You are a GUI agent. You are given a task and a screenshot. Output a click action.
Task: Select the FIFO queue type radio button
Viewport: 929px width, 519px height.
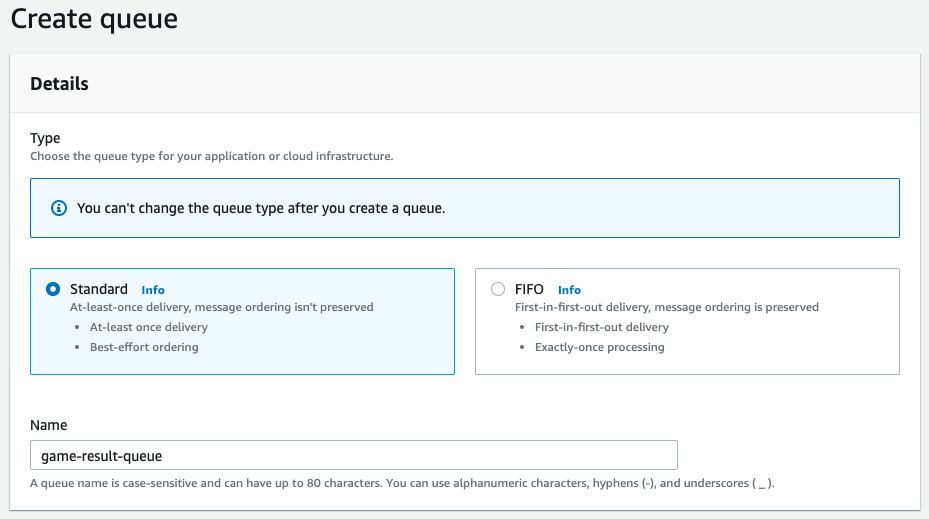[x=498, y=289]
